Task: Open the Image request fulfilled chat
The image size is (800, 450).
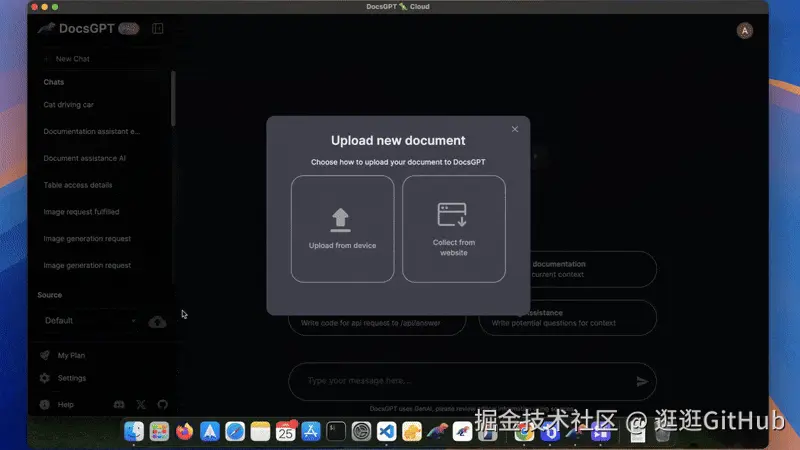Action: point(81,212)
